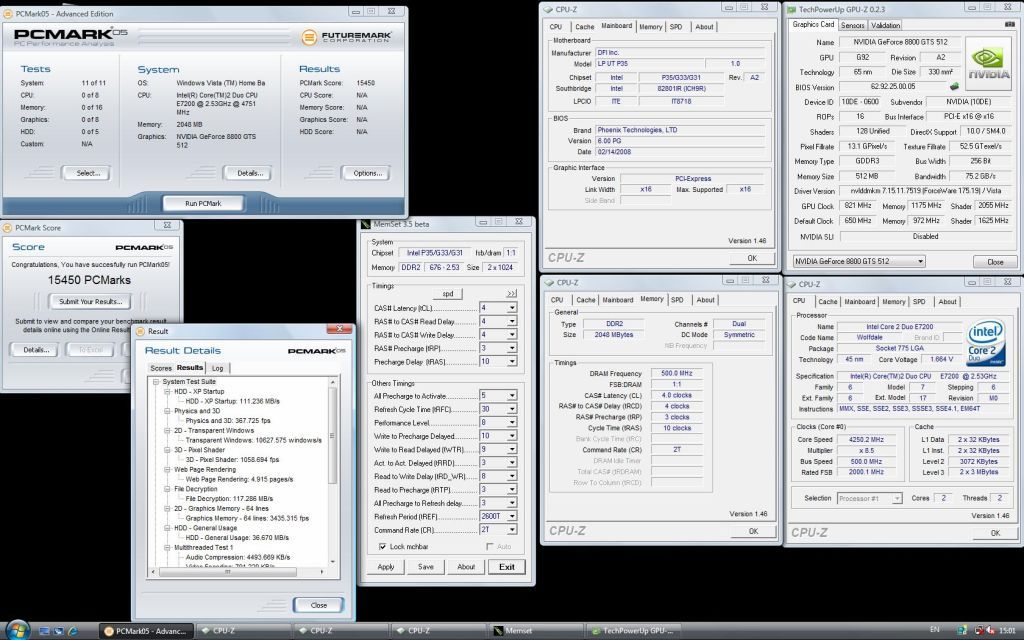Open Cache tab in CPU-Z Mainboard window
Screen dimensions: 1024x640
[x=584, y=27]
